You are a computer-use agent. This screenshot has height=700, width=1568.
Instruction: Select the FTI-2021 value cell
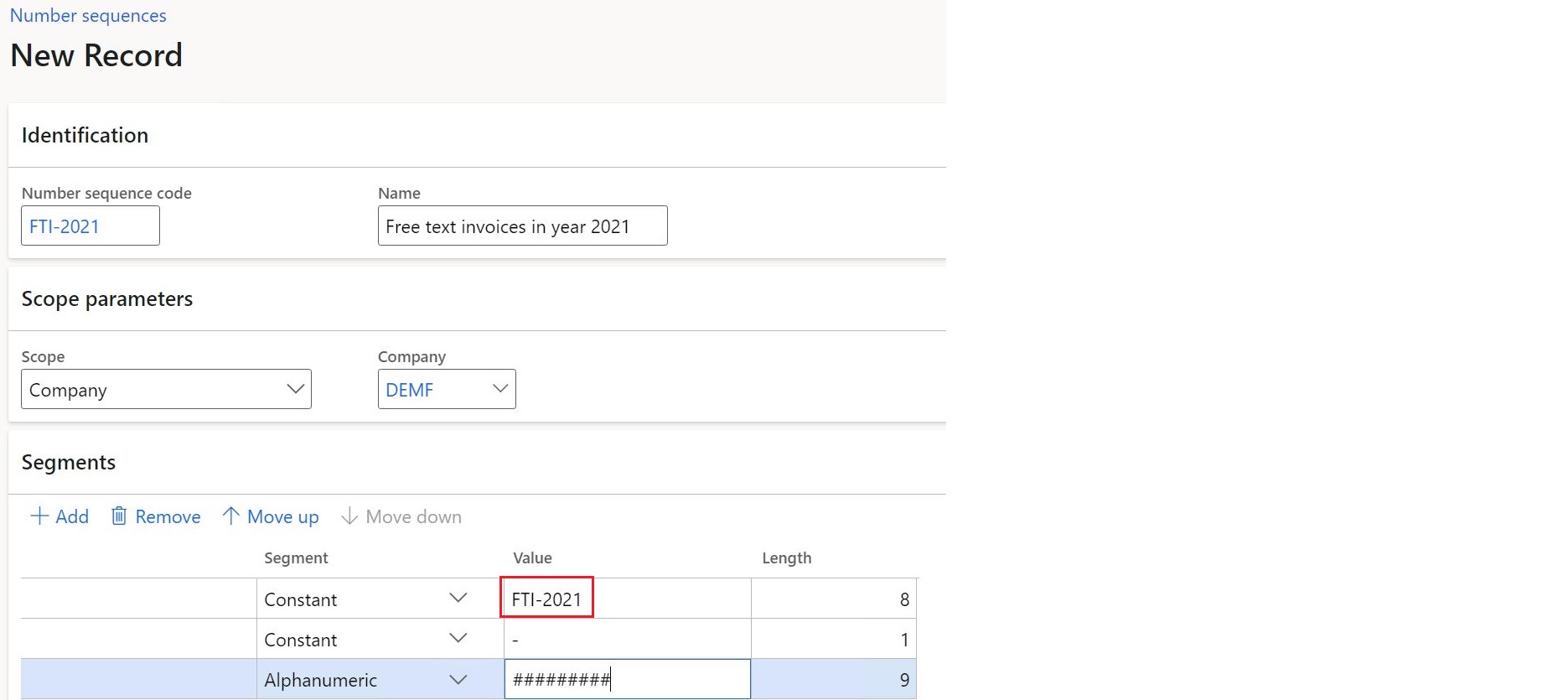pyautogui.click(x=628, y=599)
